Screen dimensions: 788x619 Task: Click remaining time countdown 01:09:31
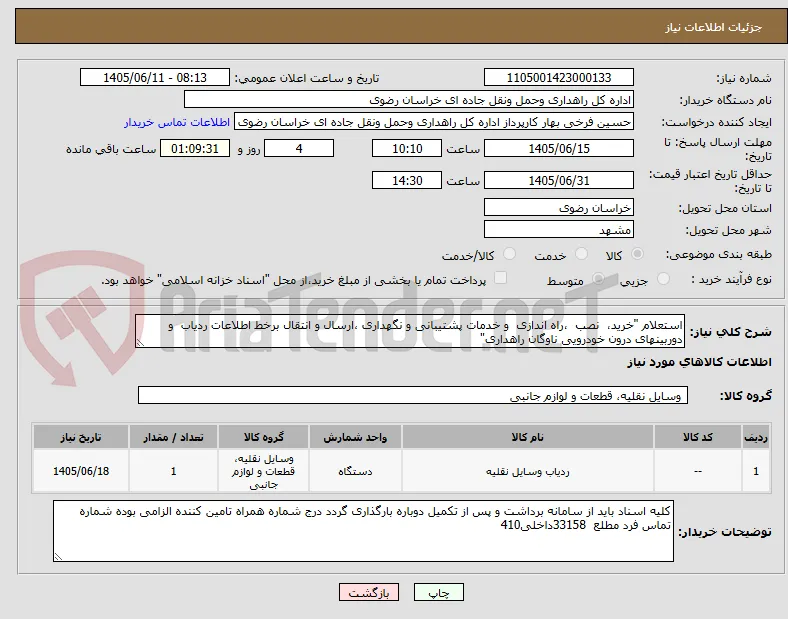point(195,148)
